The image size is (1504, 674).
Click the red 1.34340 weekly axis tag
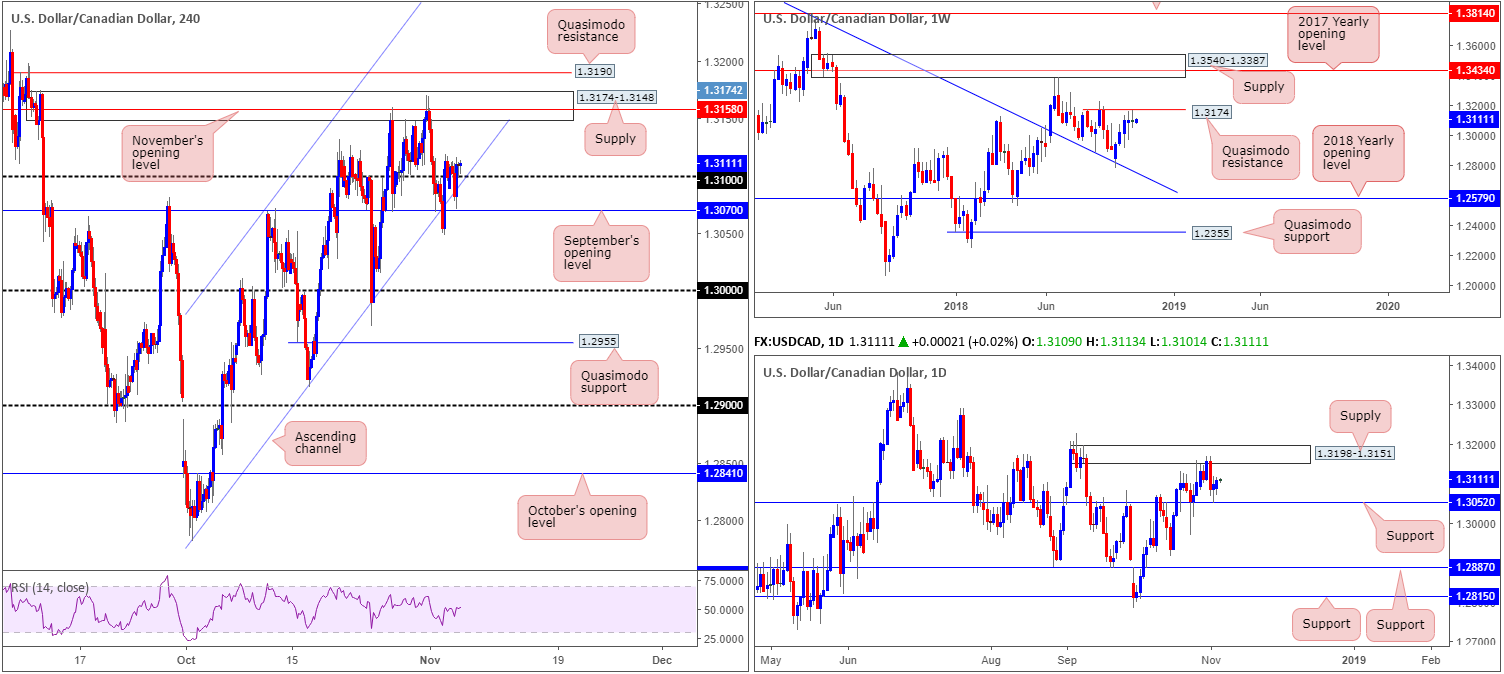(x=1475, y=70)
